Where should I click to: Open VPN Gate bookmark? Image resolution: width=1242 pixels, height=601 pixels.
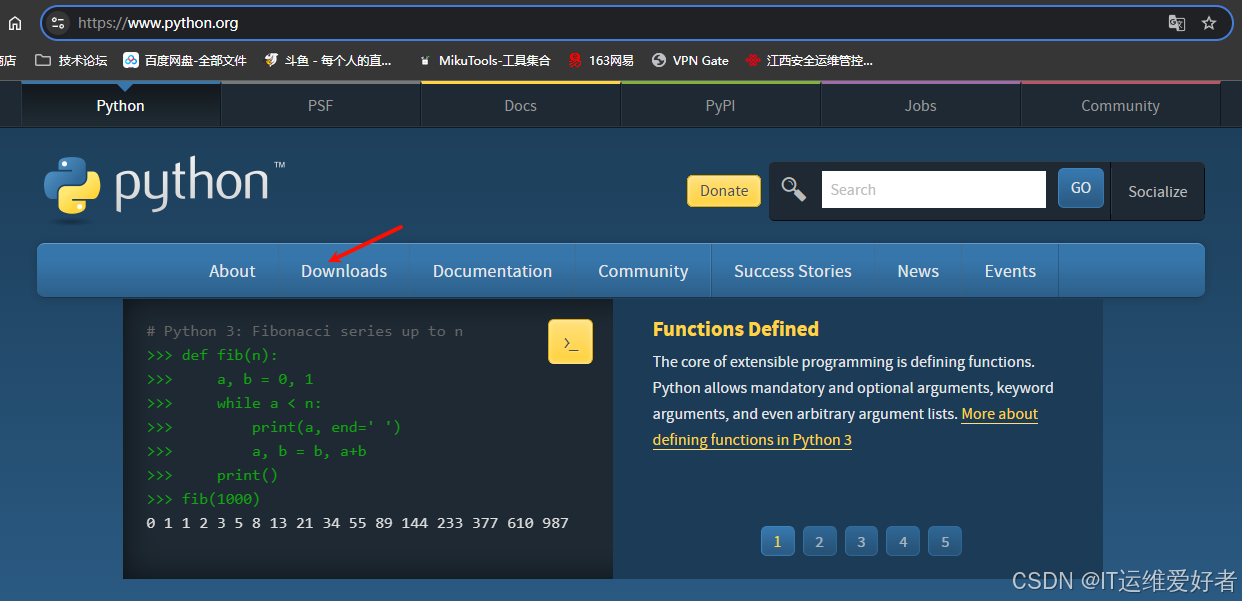tap(690, 60)
